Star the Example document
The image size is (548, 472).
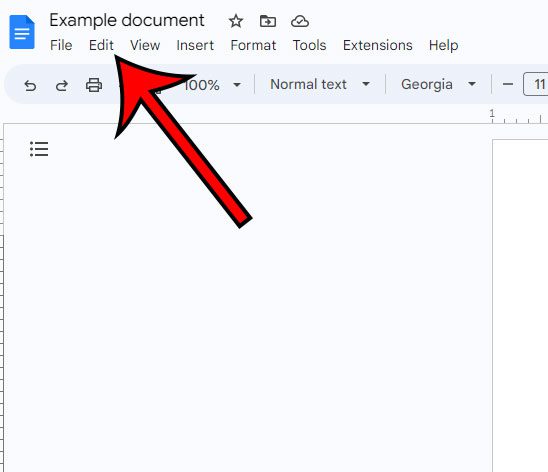[236, 21]
